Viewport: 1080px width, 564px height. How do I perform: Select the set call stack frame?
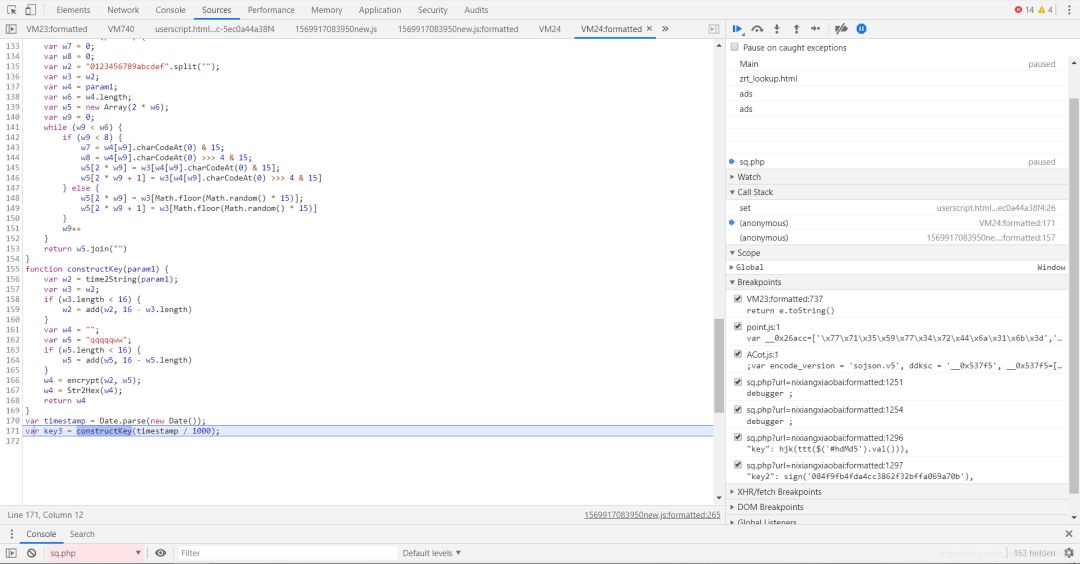(x=745, y=208)
